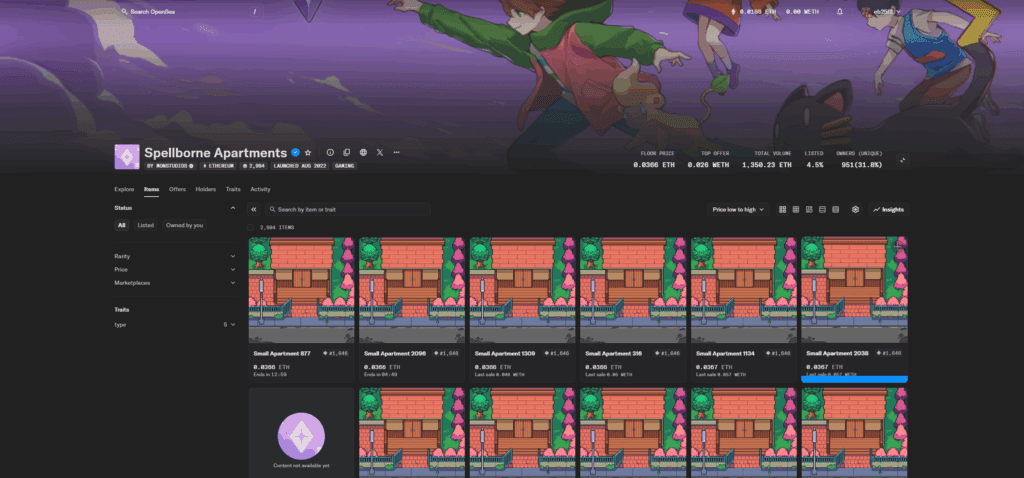Viewport: 1024px width, 478px height.
Task: Collapse the filter sidebar with double-chevron icon
Action: point(254,210)
